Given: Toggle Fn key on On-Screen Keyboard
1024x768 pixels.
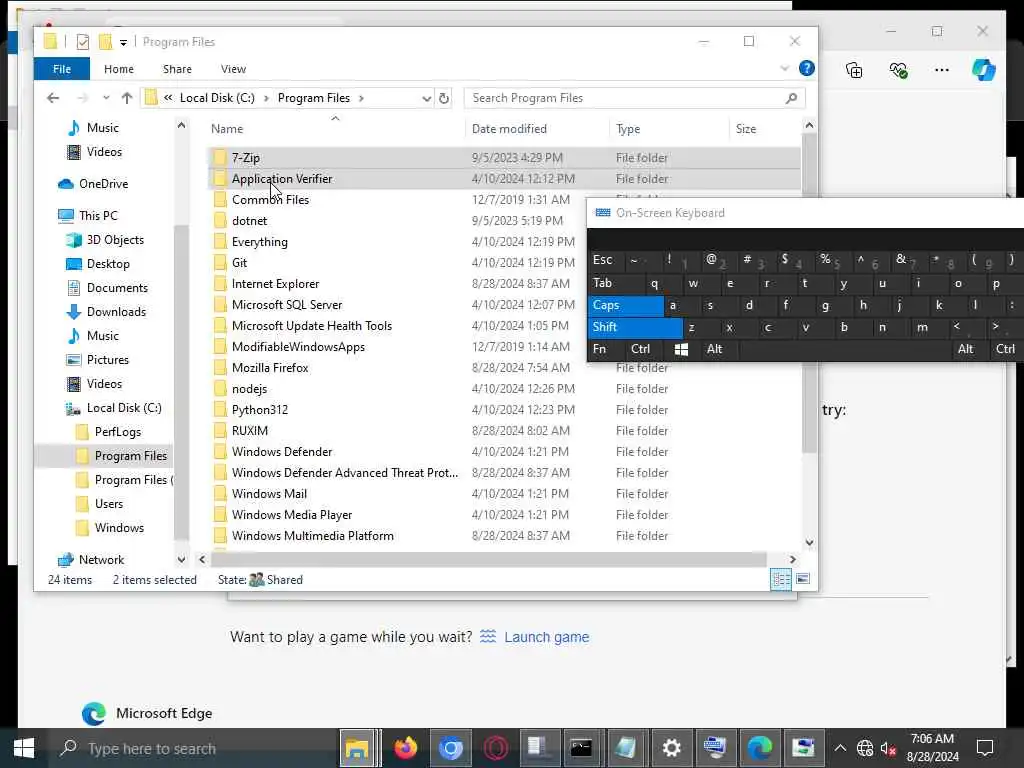Looking at the screenshot, I should pyautogui.click(x=600, y=349).
